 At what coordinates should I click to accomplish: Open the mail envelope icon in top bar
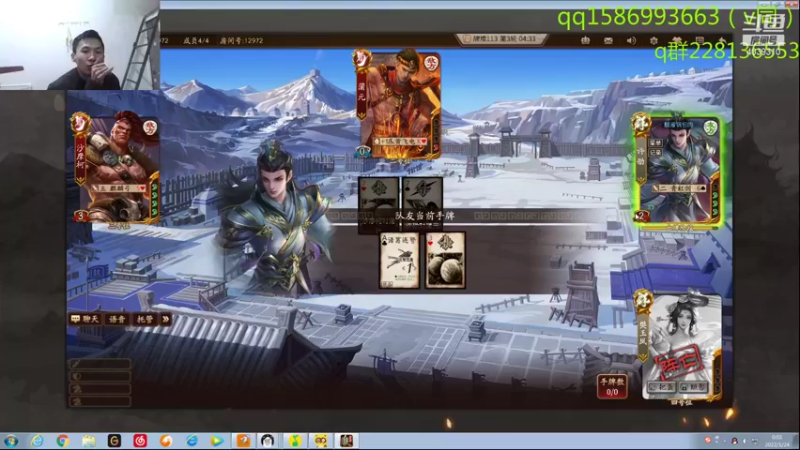(608, 40)
